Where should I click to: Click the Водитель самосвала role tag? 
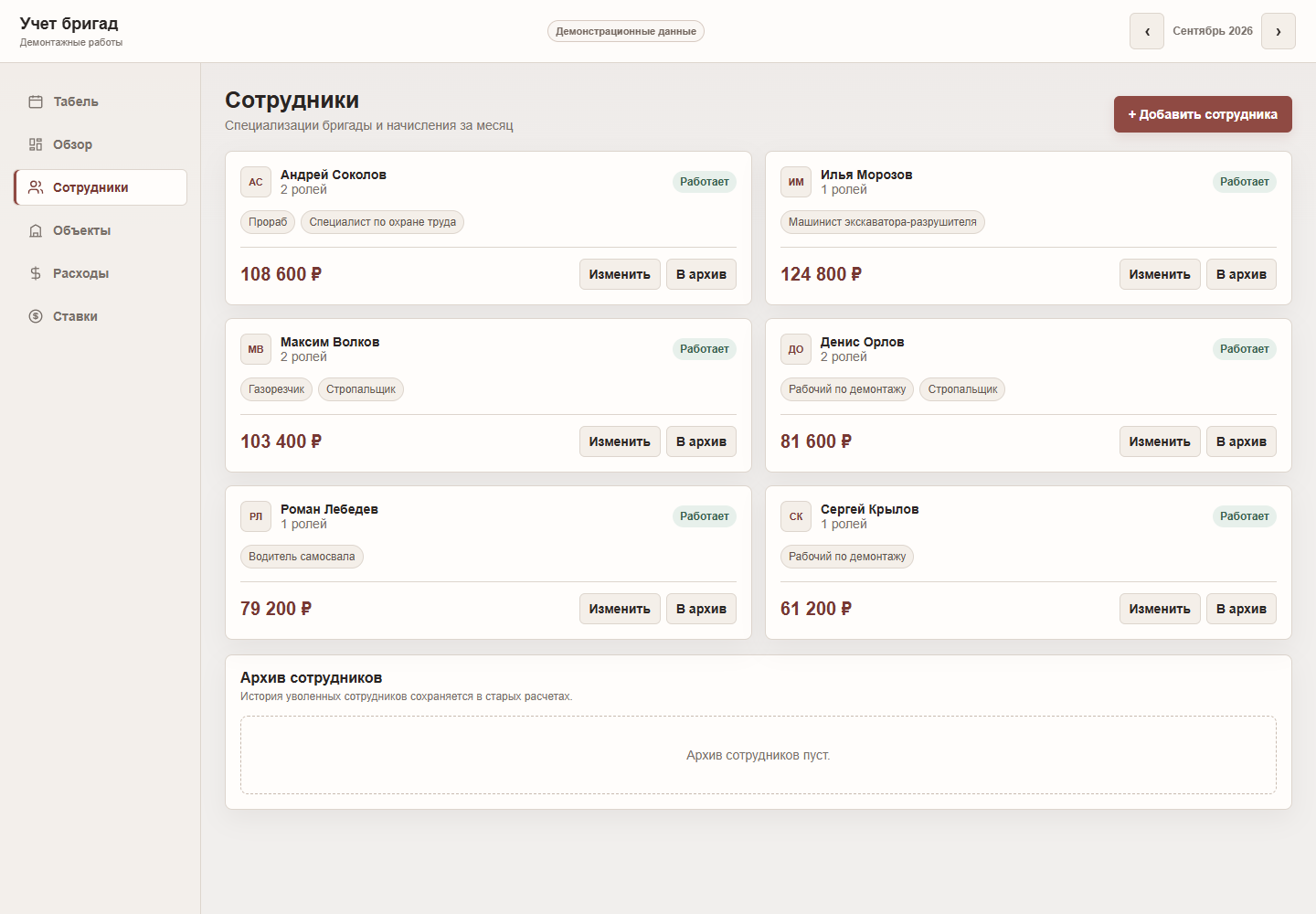tap(302, 557)
